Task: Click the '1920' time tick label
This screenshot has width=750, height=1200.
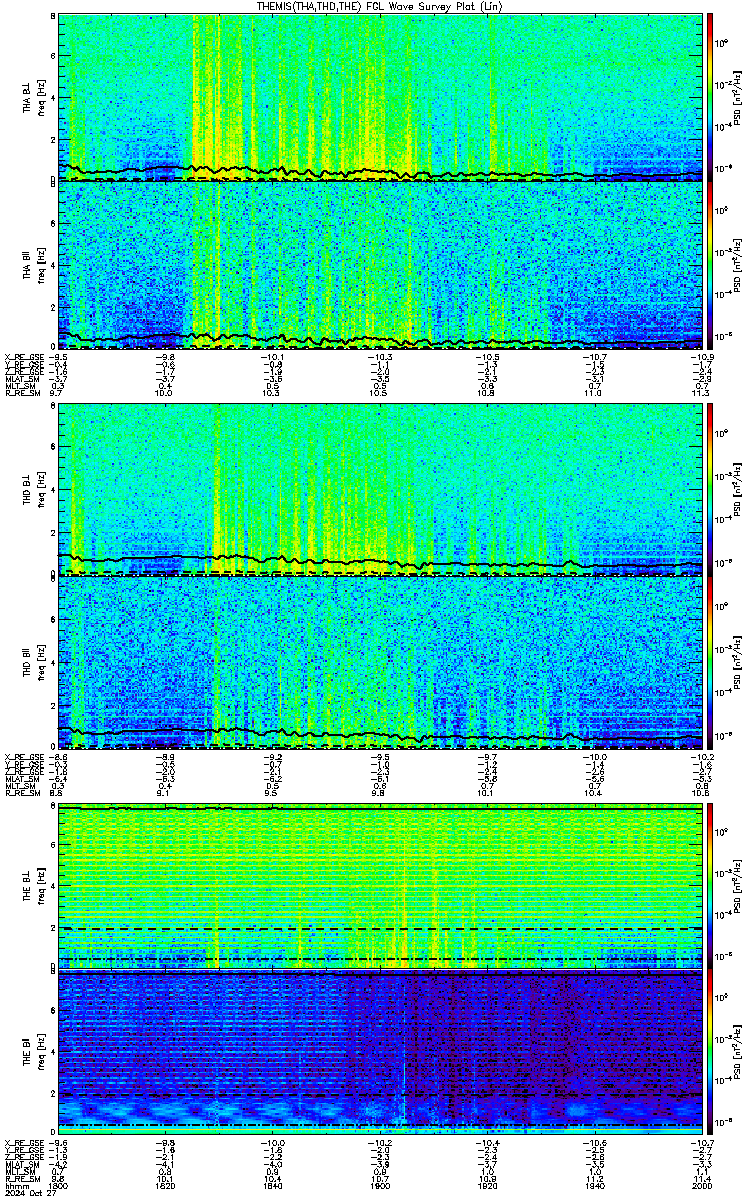Action: click(x=488, y=1184)
